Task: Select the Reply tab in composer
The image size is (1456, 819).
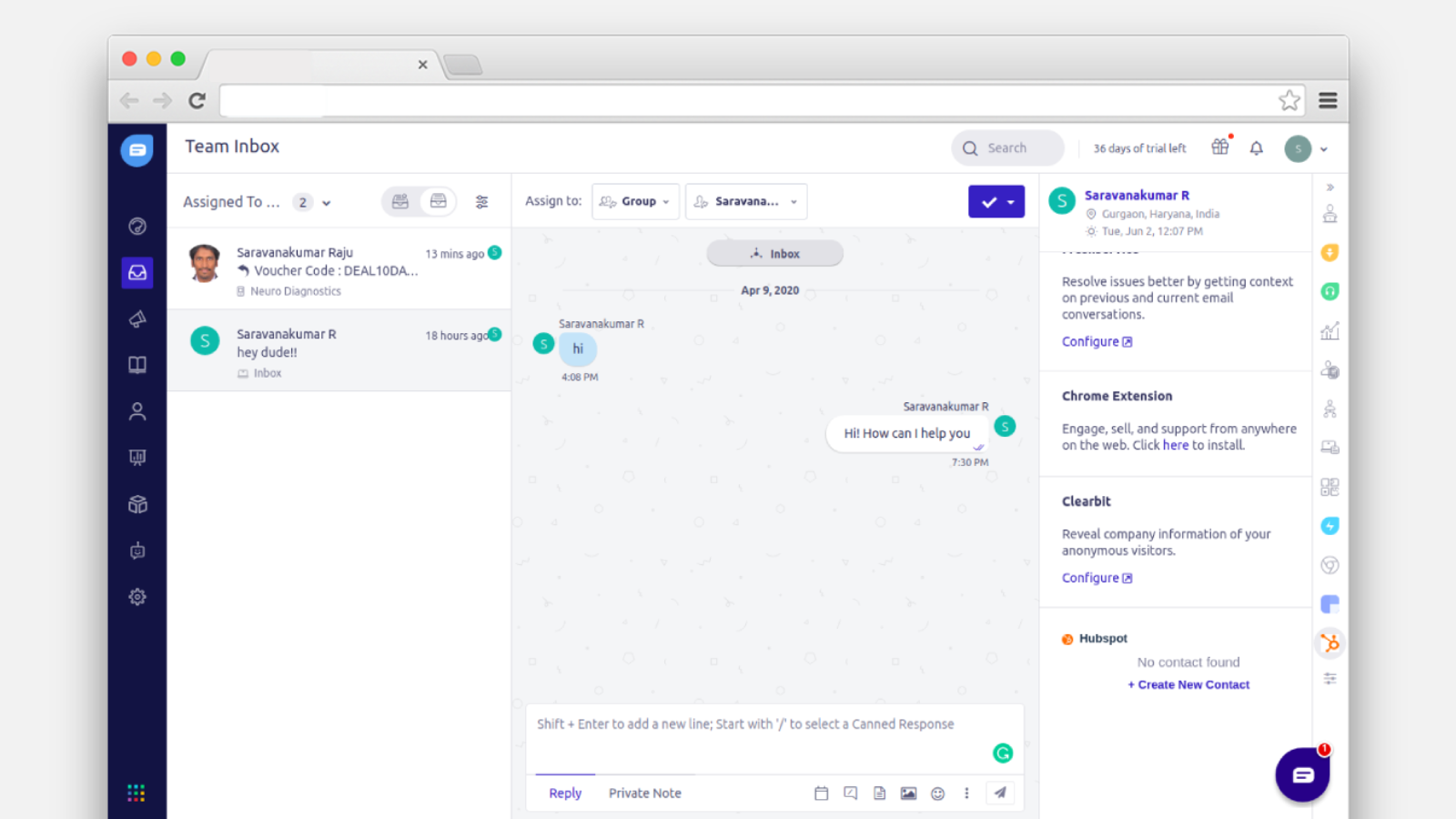Action: (564, 793)
